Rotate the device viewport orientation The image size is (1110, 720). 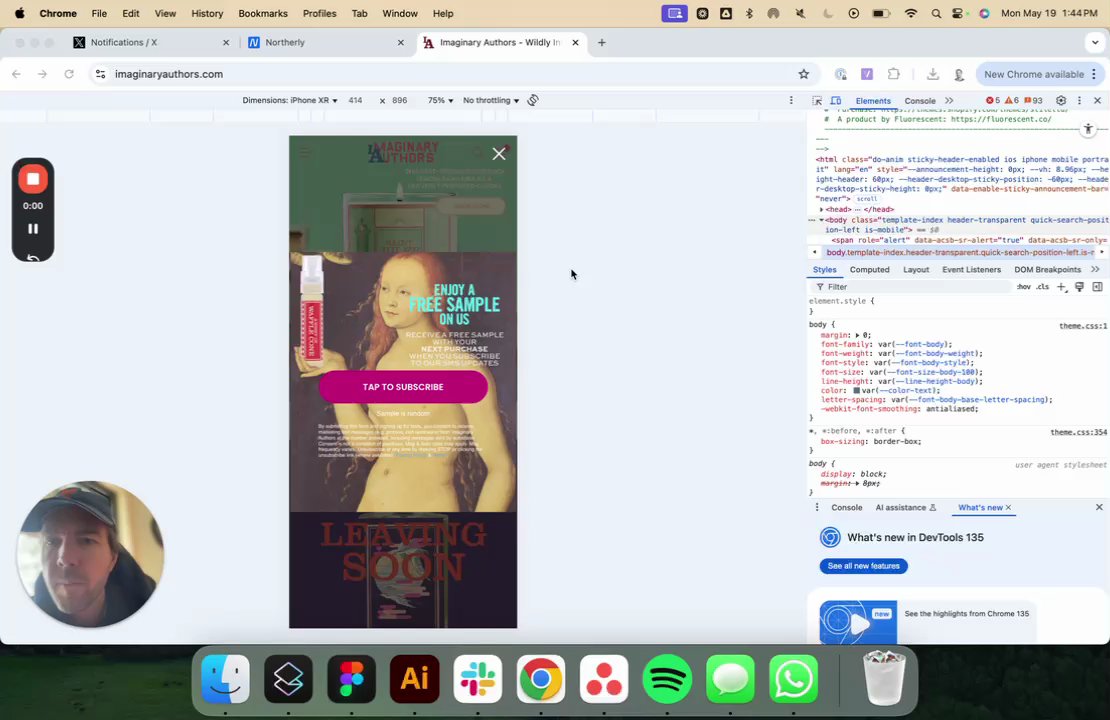click(x=533, y=101)
